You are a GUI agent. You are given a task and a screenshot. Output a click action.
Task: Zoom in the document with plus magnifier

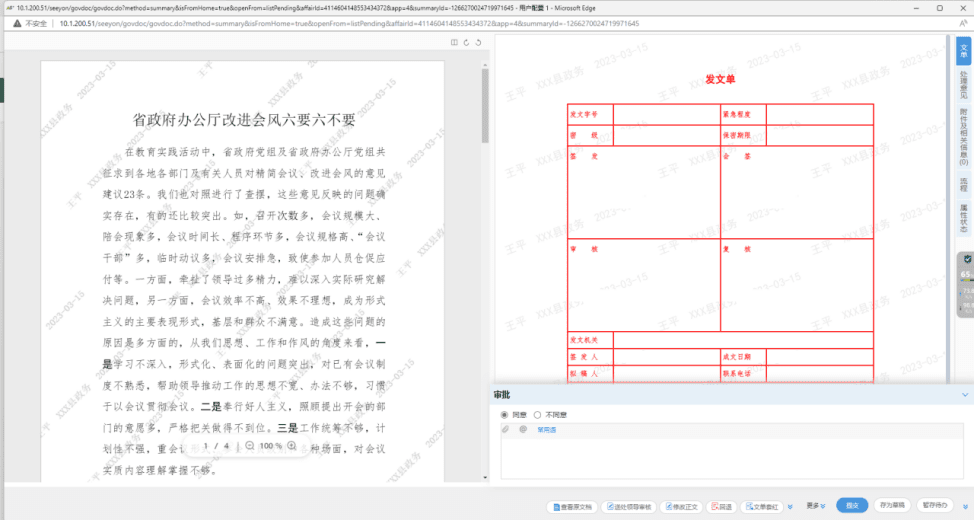(292, 446)
